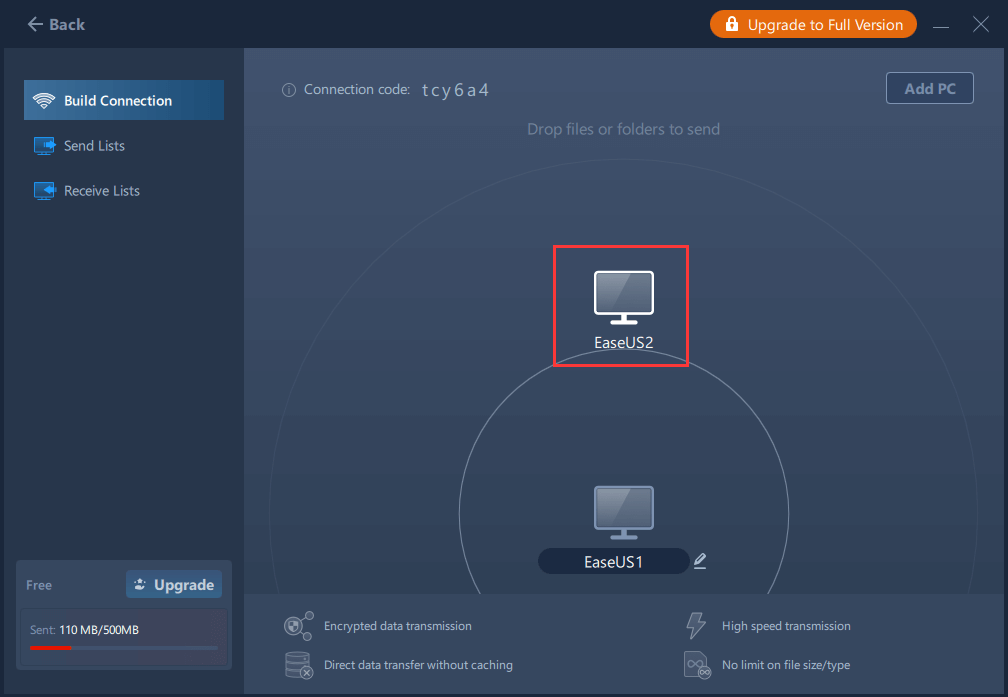Image resolution: width=1008 pixels, height=697 pixels.
Task: Click the Free plan label
Action: coord(39,585)
